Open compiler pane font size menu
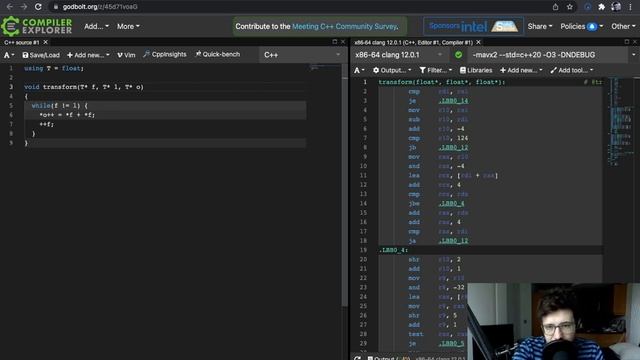This screenshot has width=640, height=360. 360,70
